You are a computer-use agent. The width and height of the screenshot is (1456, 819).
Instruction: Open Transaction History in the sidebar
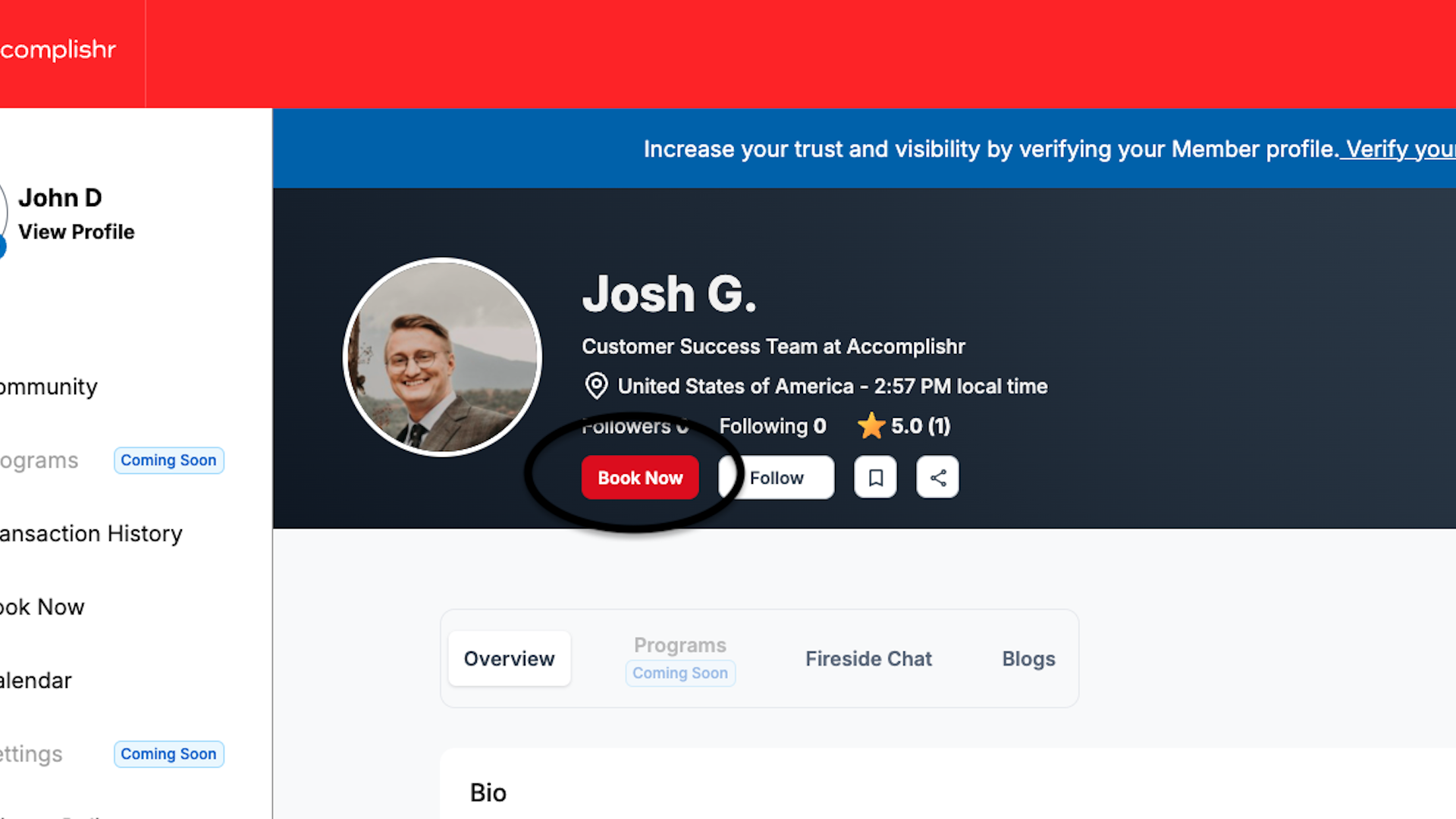[x=91, y=534]
